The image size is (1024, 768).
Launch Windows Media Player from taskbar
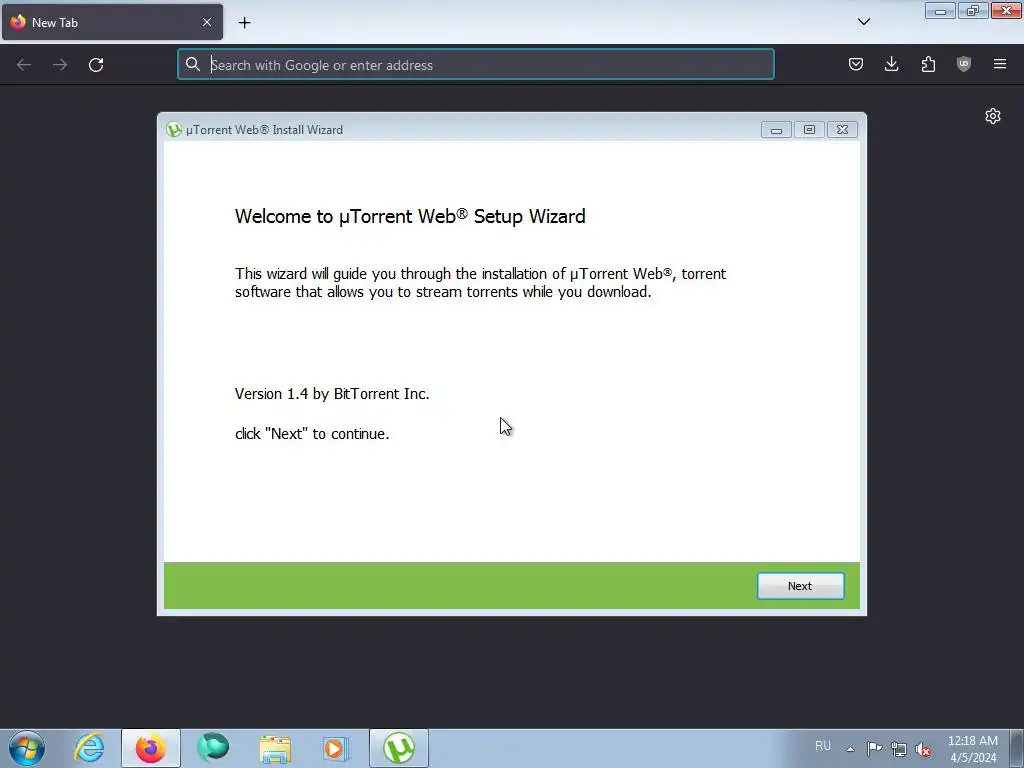pyautogui.click(x=337, y=748)
